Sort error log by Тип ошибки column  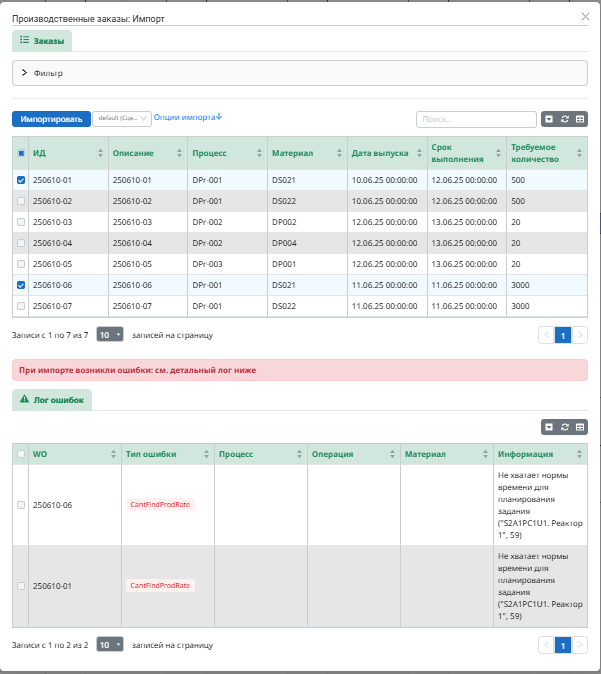click(166, 454)
